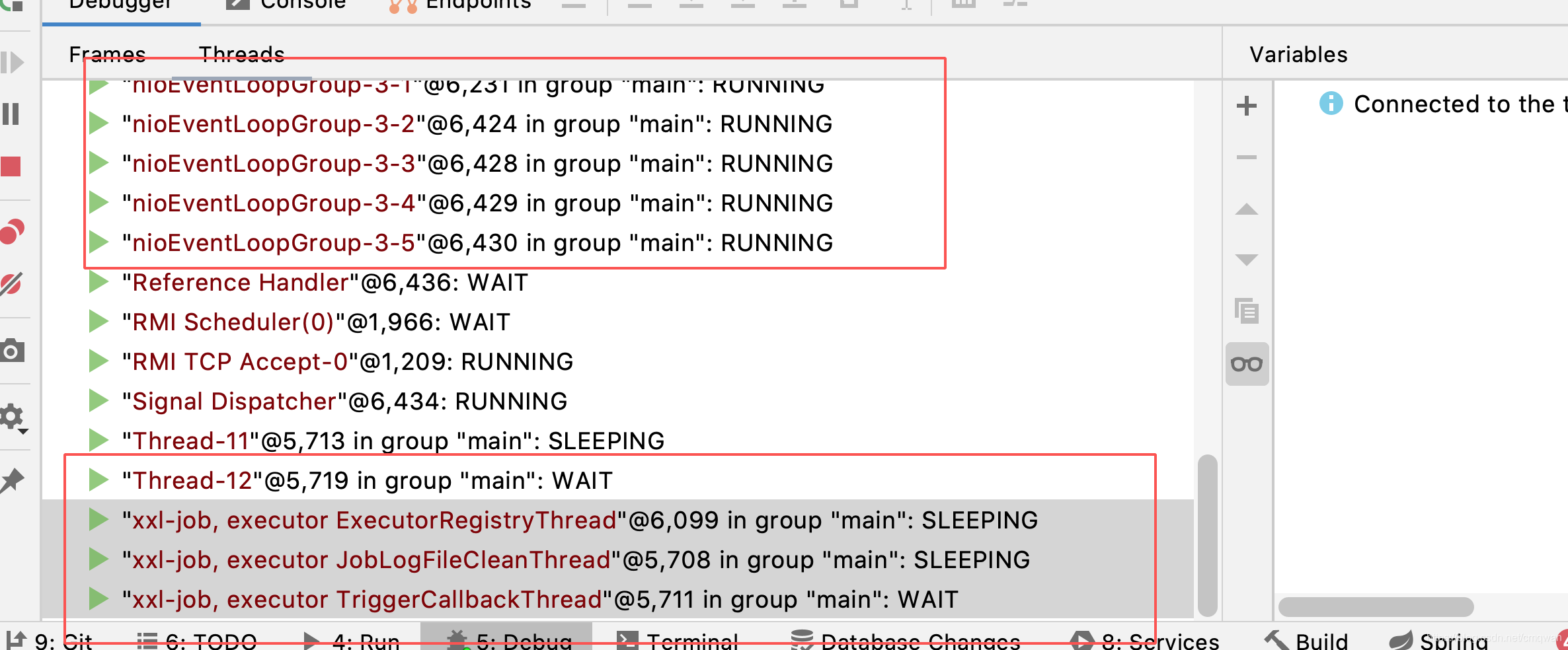Open Build tool window
This screenshot has height=650, width=1568.
1306,639
